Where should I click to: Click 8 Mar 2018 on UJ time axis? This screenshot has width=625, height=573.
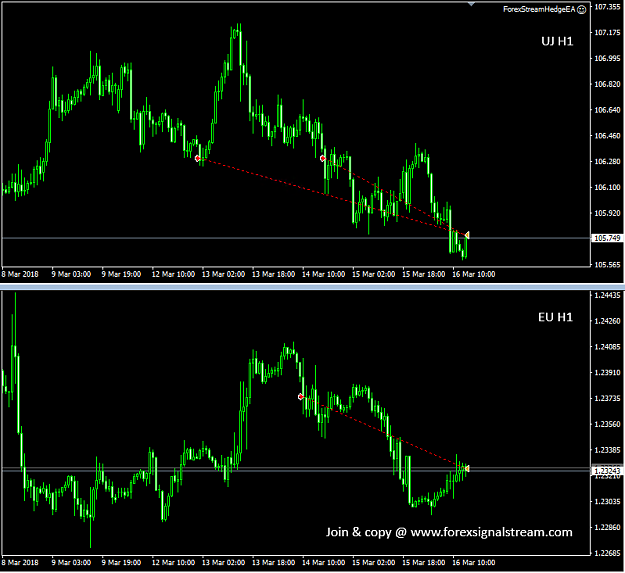point(20,274)
